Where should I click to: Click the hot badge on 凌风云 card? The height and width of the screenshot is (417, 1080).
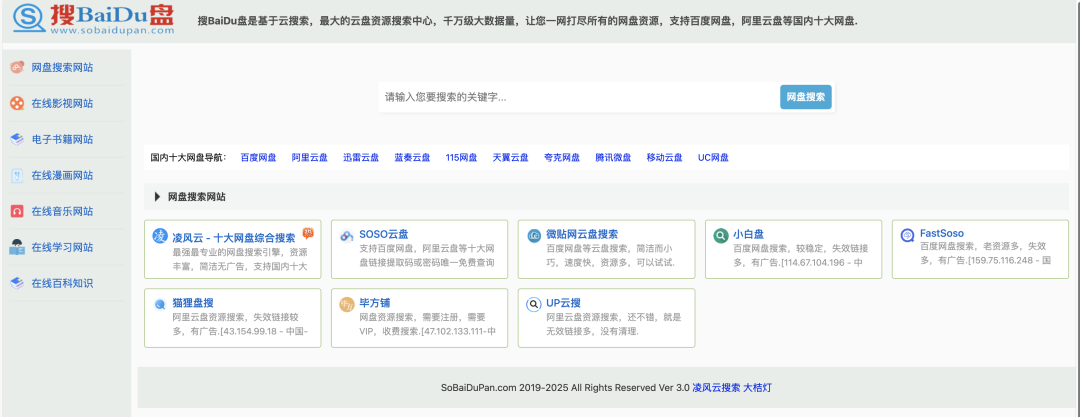pos(308,234)
